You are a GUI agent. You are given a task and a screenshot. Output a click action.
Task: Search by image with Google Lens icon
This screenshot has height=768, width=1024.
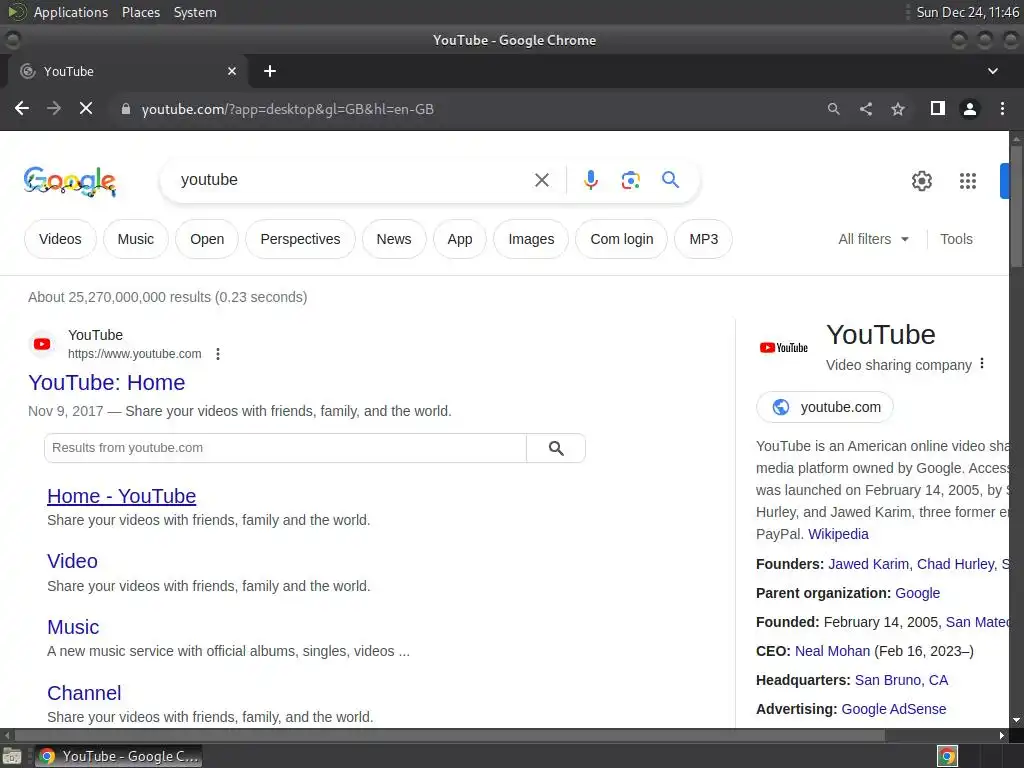point(631,180)
